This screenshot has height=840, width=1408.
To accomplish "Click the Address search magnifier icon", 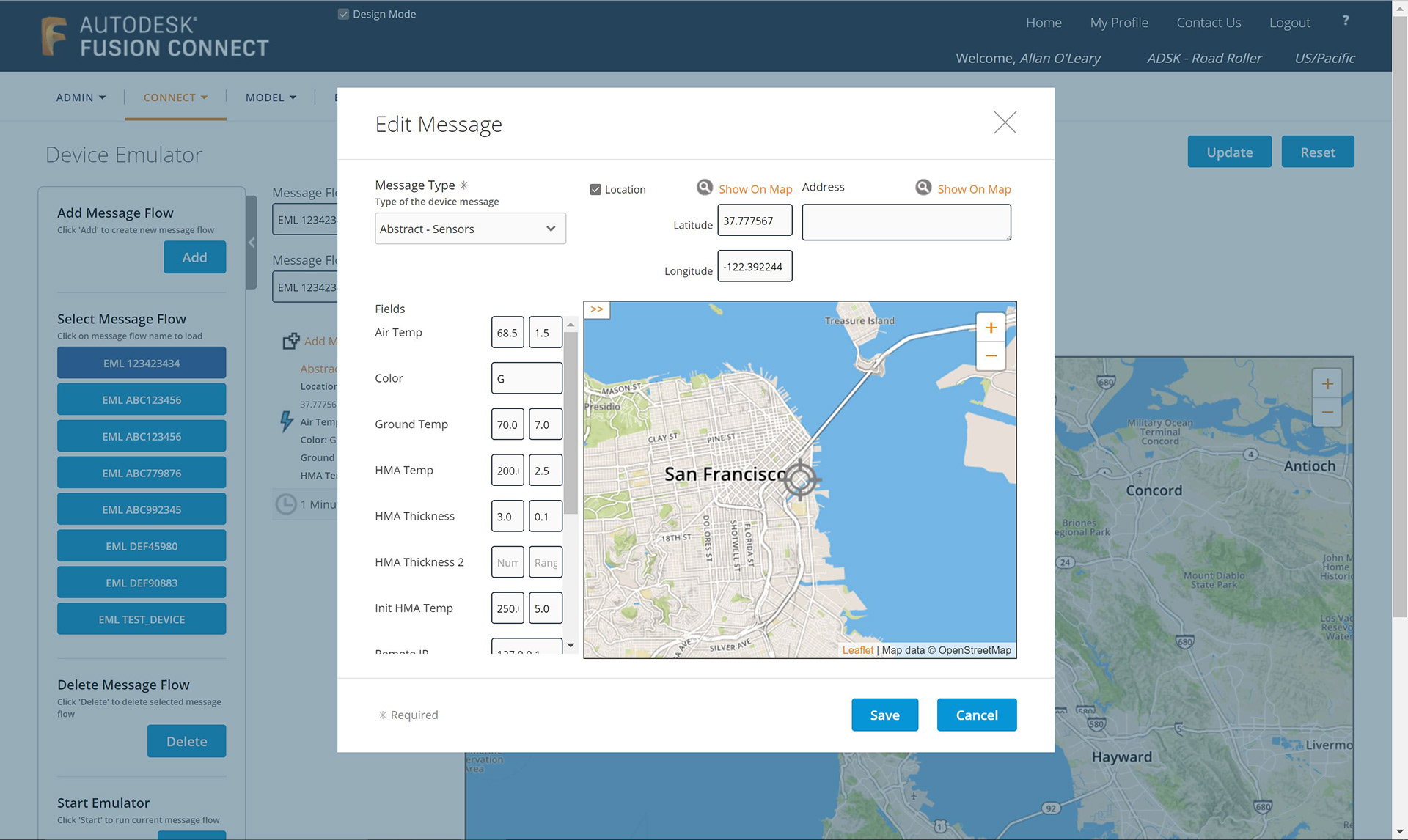I will pos(923,188).
